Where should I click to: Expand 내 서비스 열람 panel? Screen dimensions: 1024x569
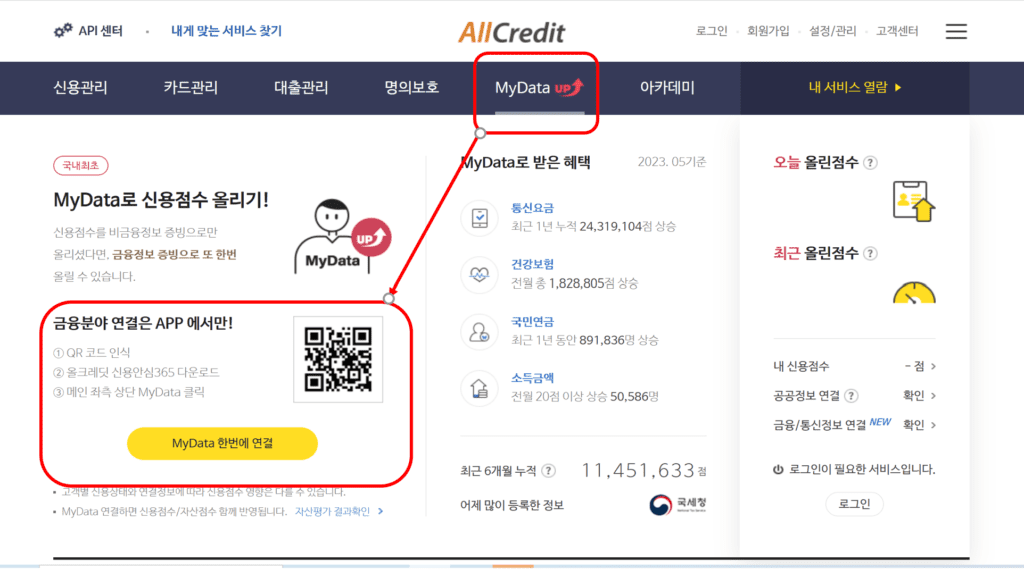pos(855,88)
